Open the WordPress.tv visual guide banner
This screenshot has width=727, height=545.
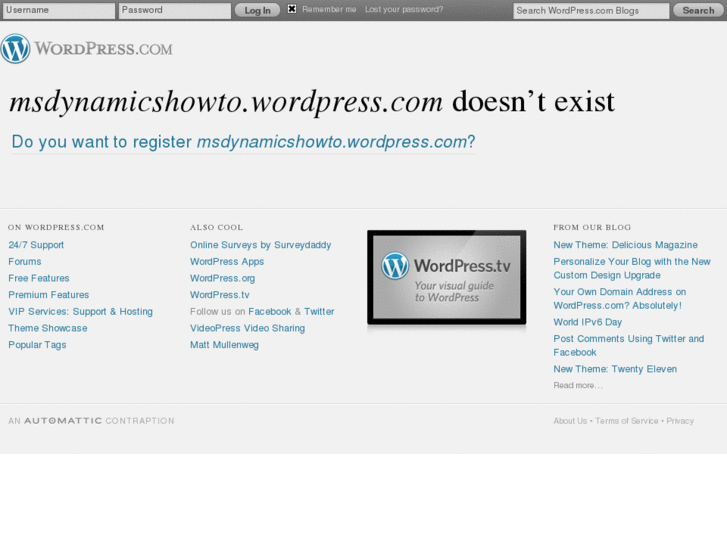click(x=446, y=277)
